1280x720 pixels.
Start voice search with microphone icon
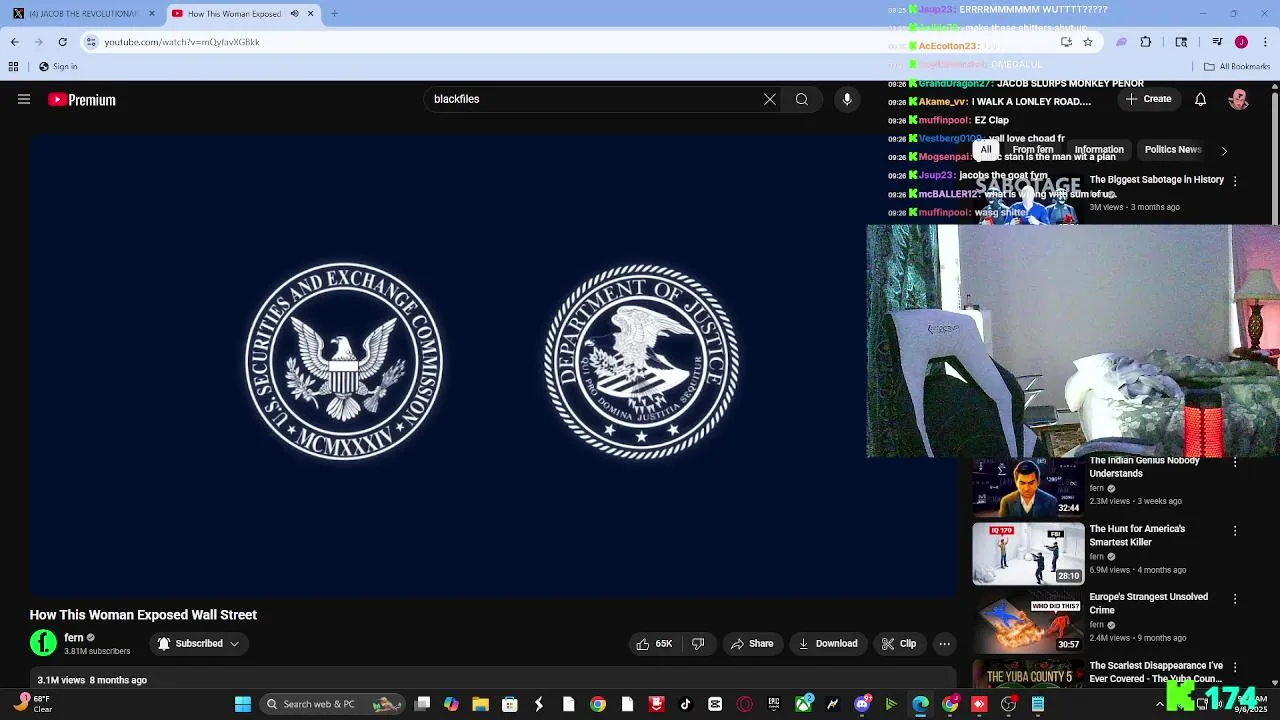click(x=847, y=99)
